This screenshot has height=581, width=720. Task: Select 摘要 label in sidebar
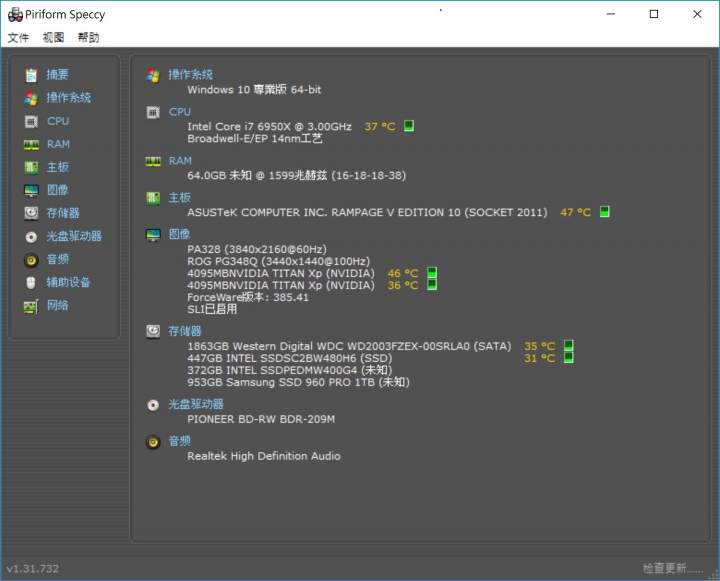pos(57,75)
